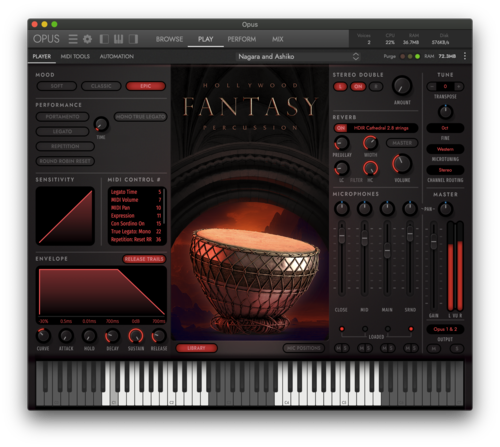Click the Fine tune knob
500x447 pixels.
445,112
